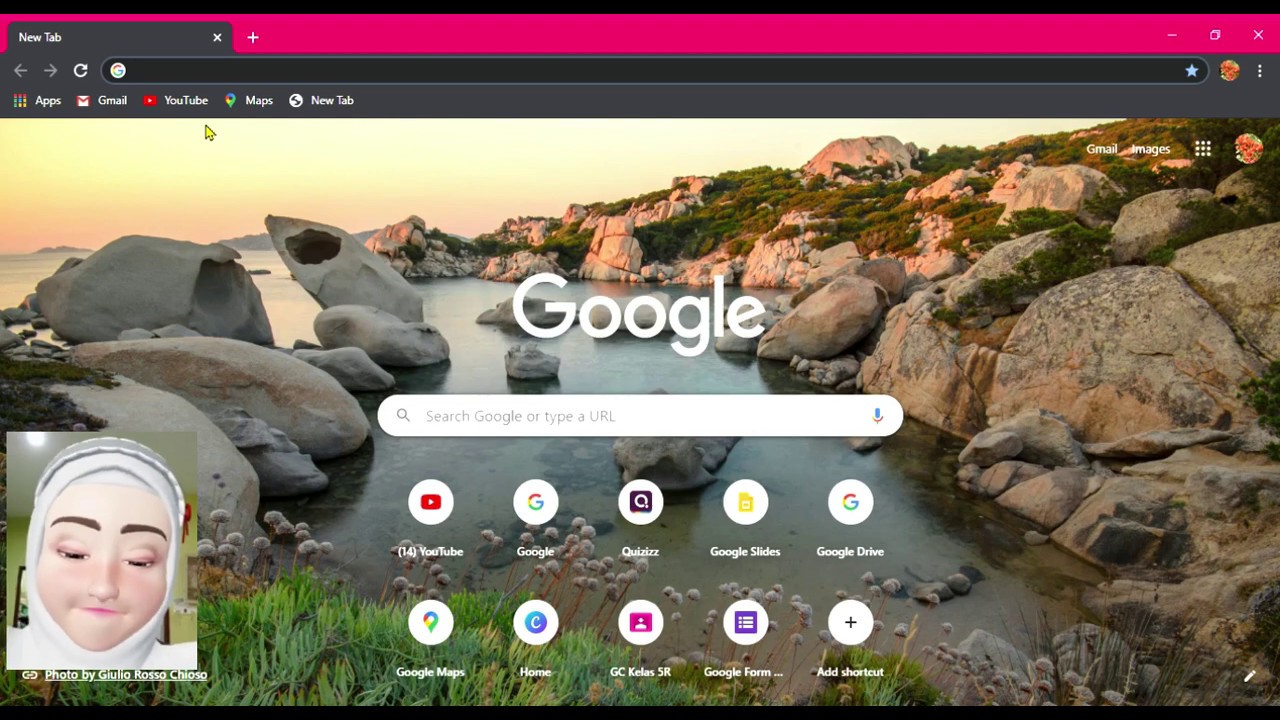The image size is (1280, 720).
Task: Start voice search with microphone icon
Action: pyautogui.click(x=877, y=416)
